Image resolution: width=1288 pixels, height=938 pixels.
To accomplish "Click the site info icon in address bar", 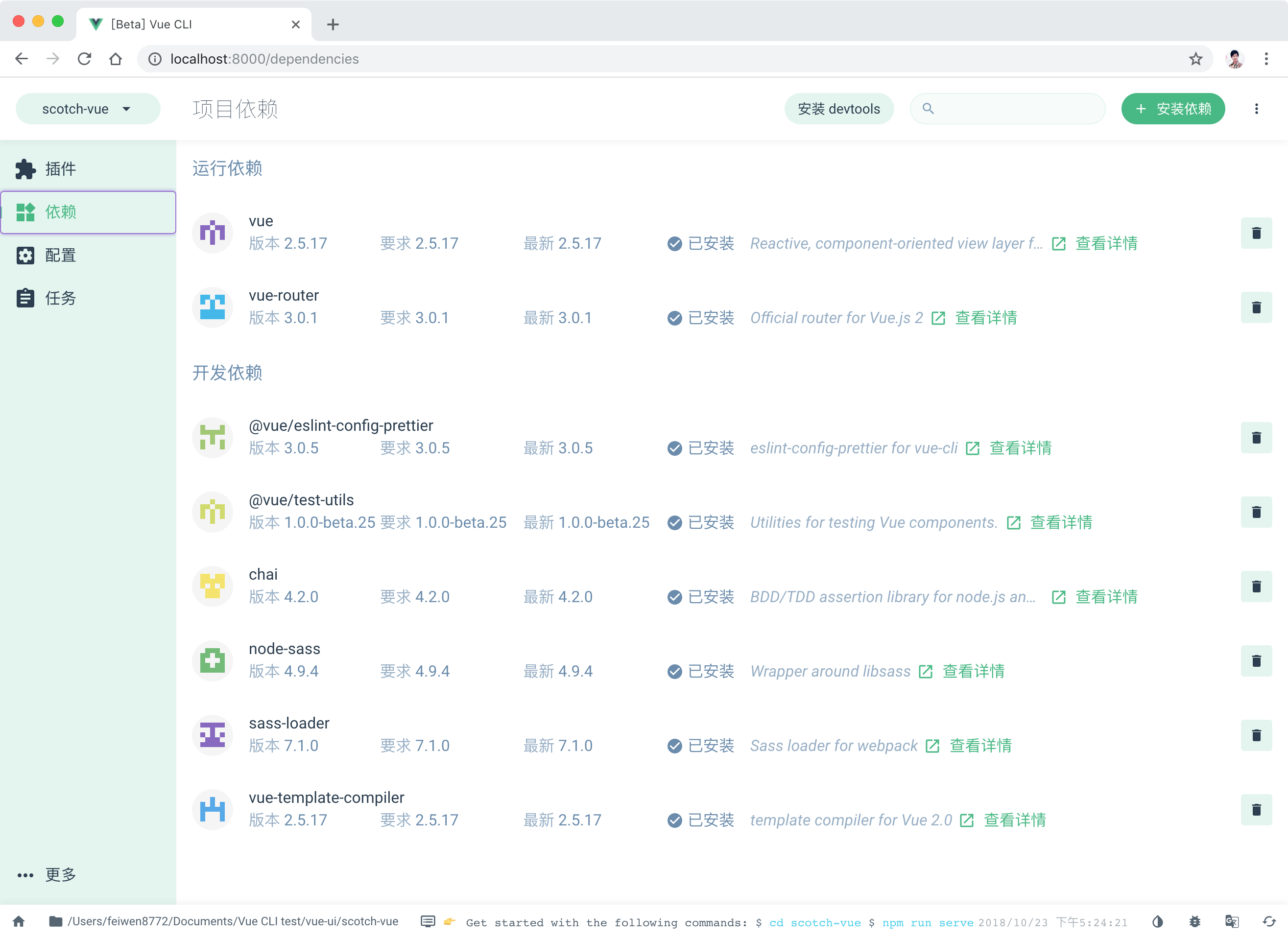I will coord(154,58).
